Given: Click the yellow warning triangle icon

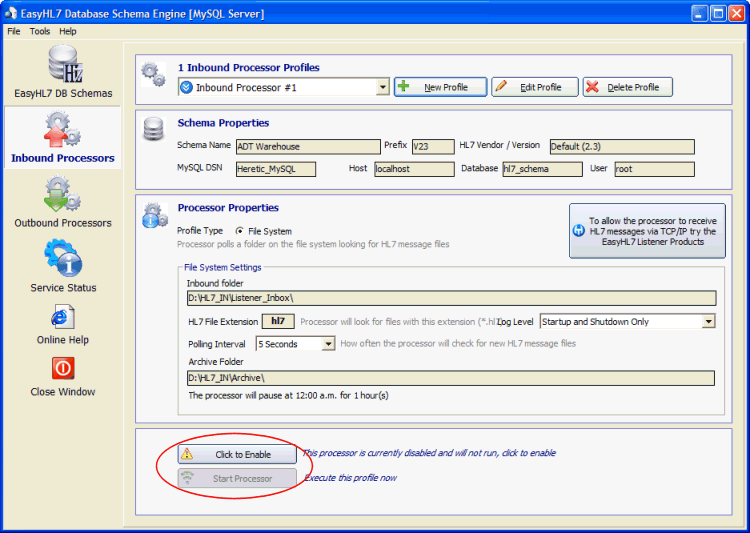Looking at the screenshot, I should [x=187, y=454].
